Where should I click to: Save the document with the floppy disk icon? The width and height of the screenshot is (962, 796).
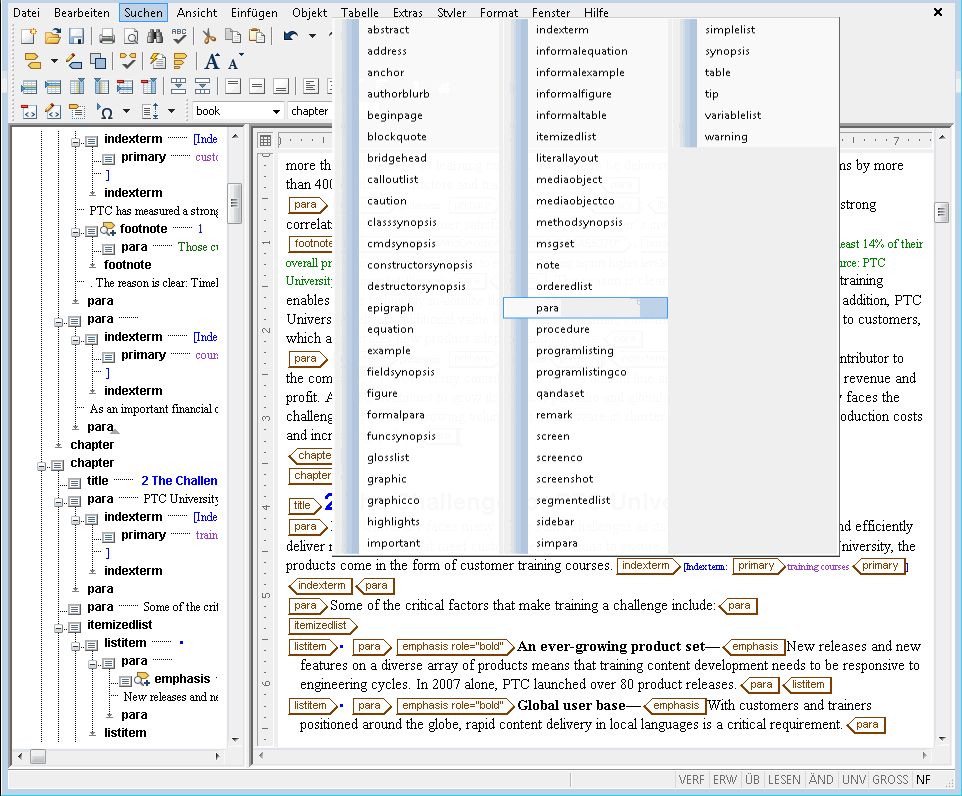76,36
